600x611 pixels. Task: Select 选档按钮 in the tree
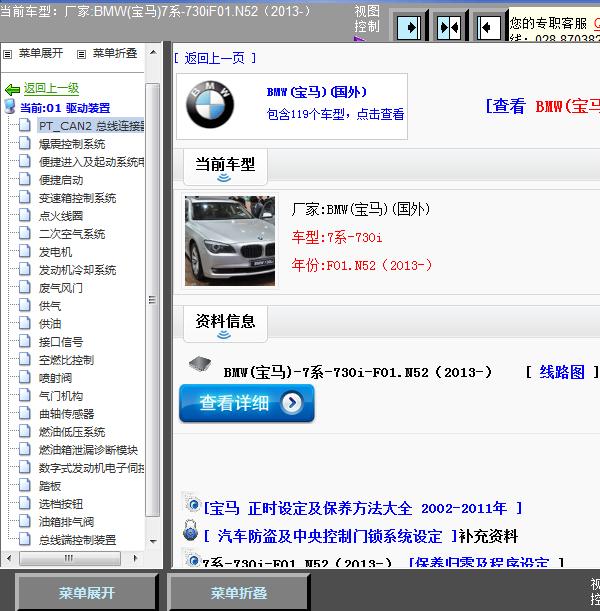[60, 504]
